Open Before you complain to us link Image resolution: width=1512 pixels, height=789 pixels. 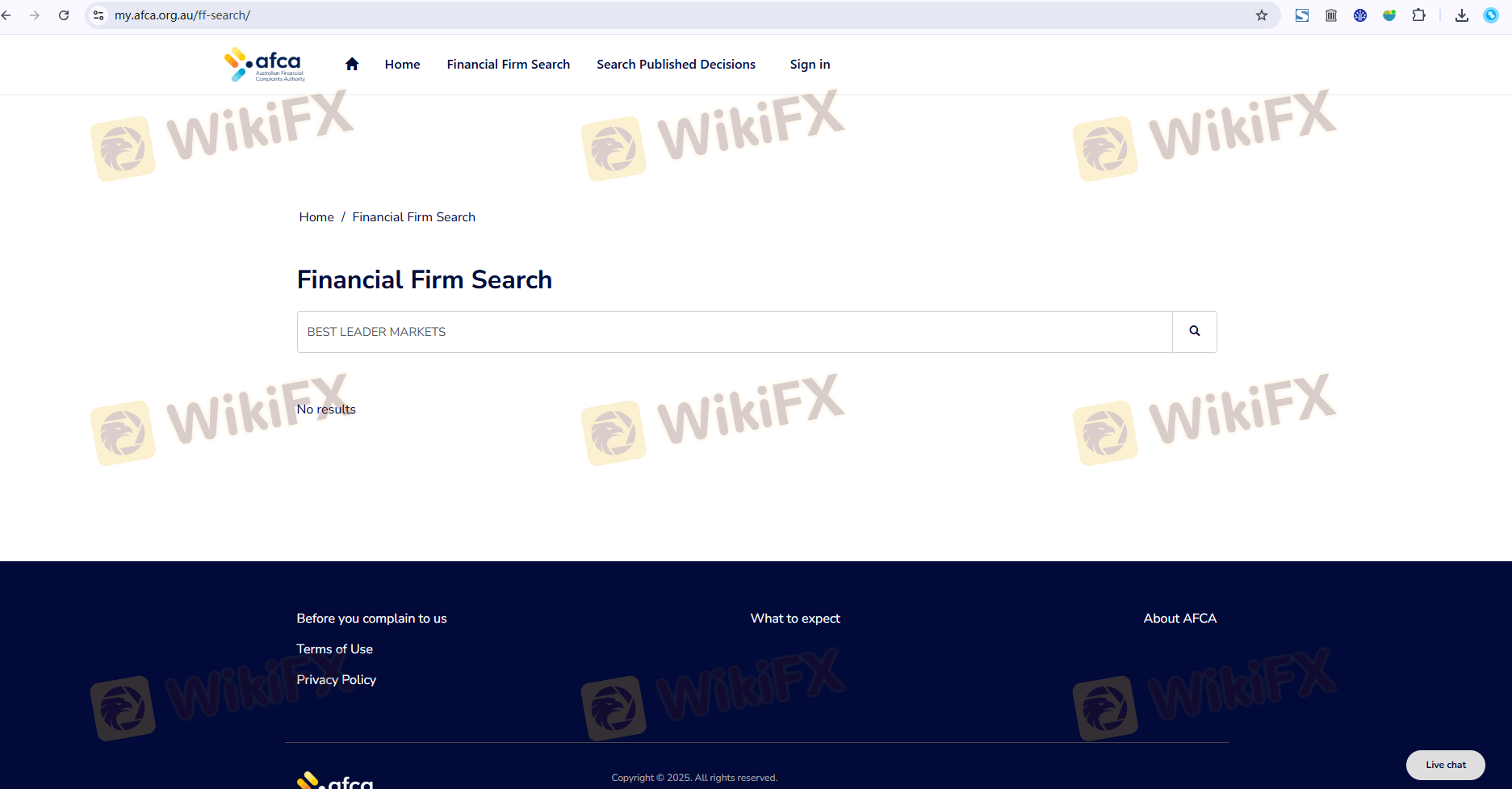coord(371,619)
